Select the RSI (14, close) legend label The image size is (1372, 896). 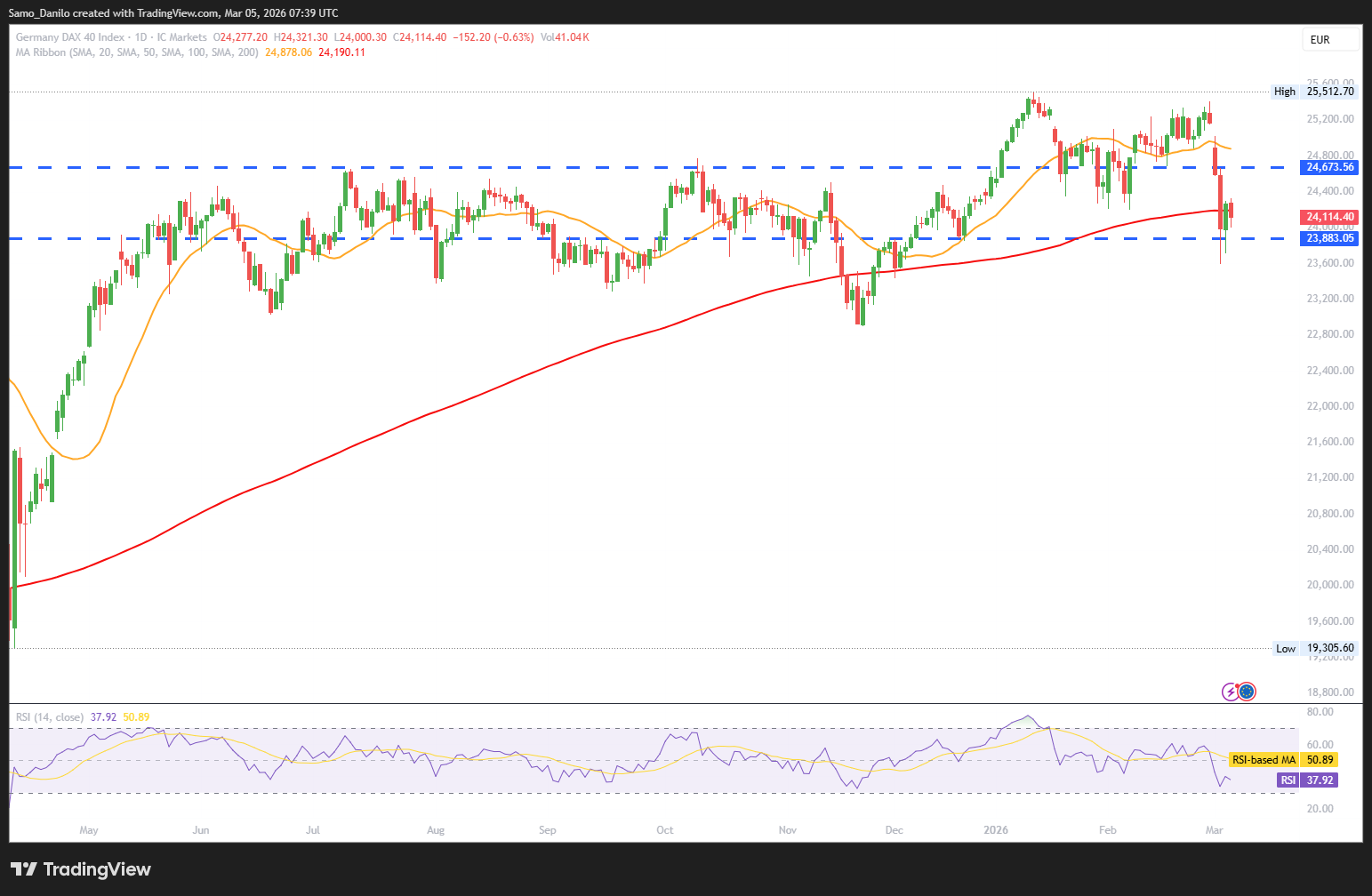click(x=50, y=717)
